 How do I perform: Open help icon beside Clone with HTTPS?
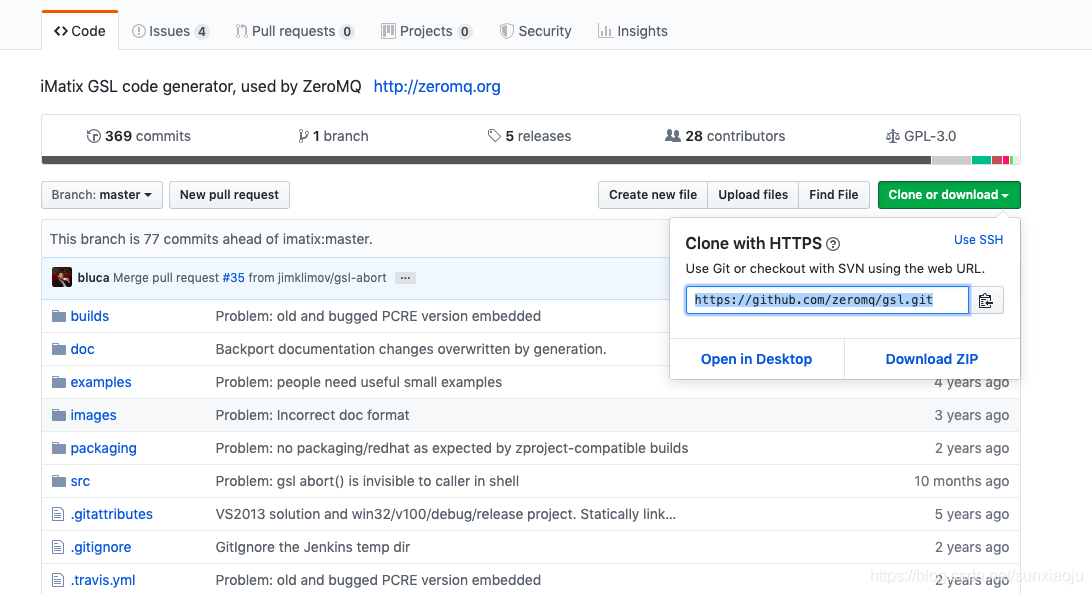[833, 244]
